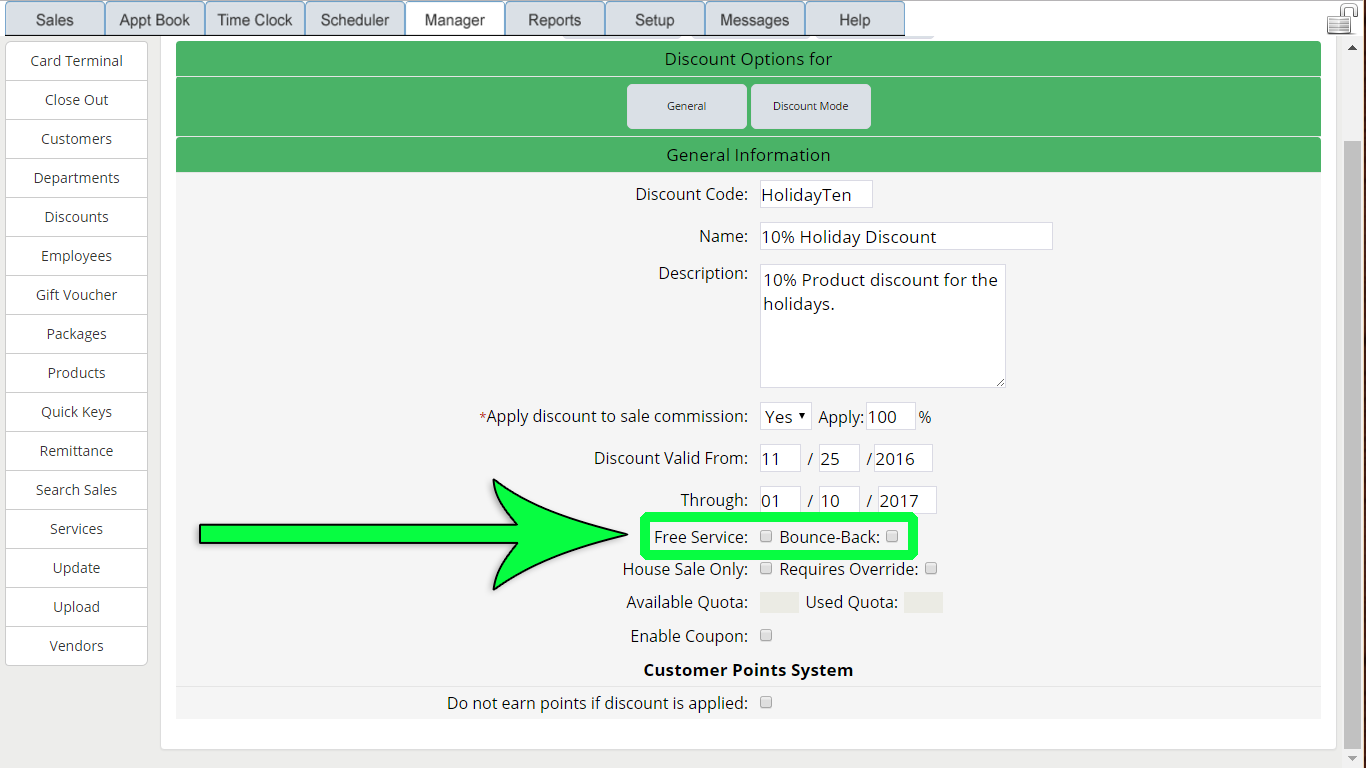Screen dimensions: 1366x768
Task: View the Messages tab
Action: click(755, 20)
